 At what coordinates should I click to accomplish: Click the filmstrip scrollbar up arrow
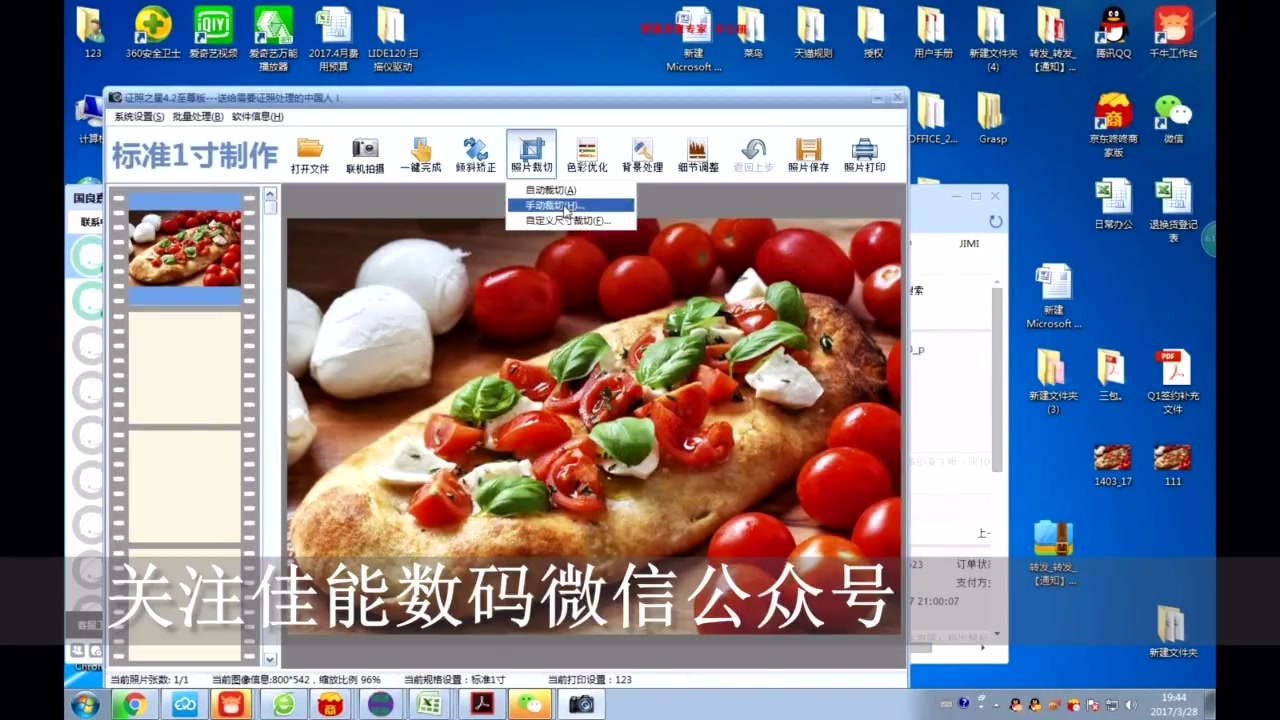(270, 194)
